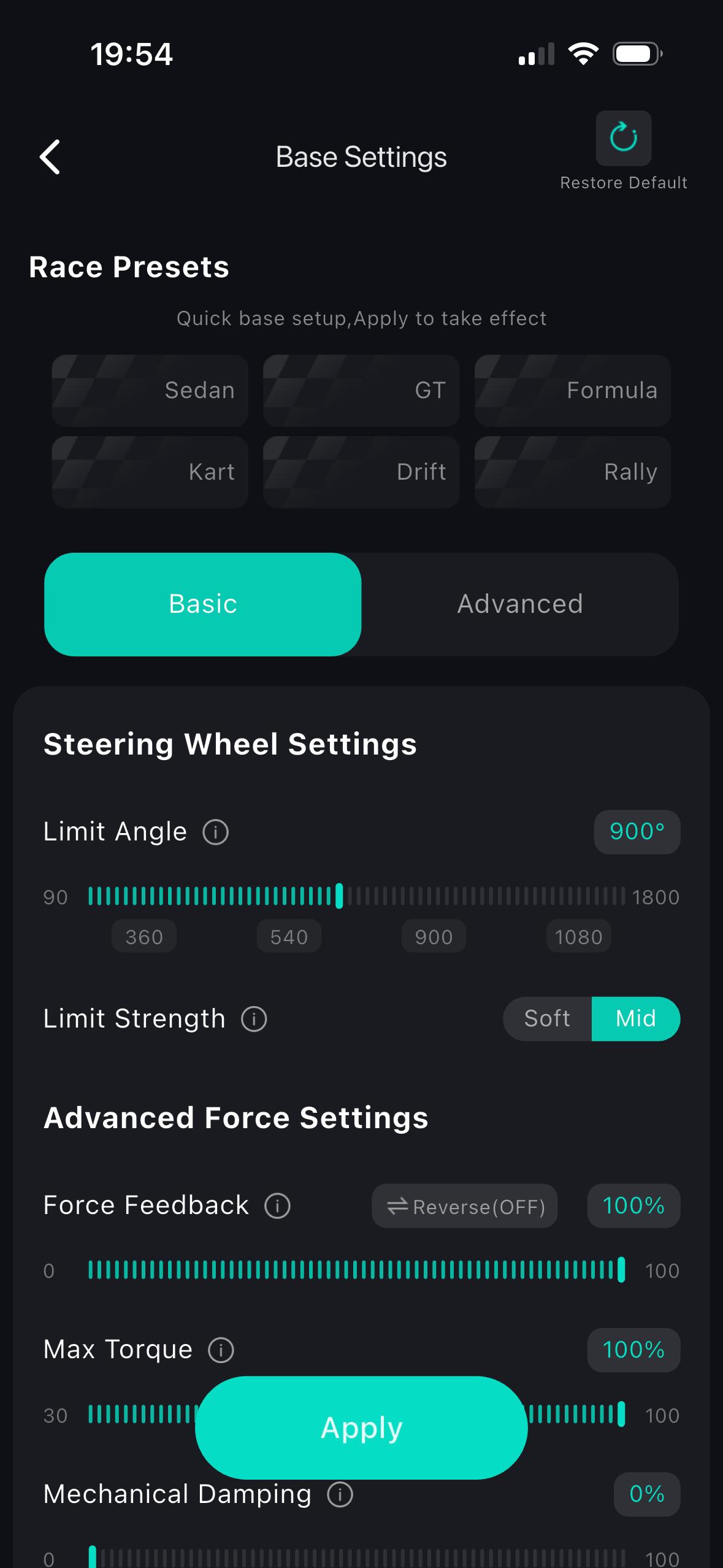Tap the Force Feedback 100% value box
This screenshot has width=723, height=1568.
[633, 1205]
